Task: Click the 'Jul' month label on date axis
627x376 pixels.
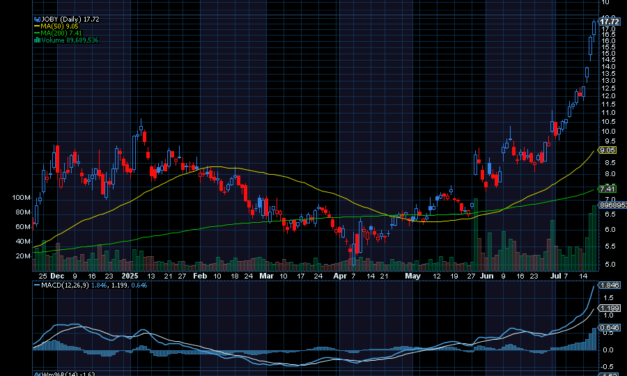Action: point(555,276)
